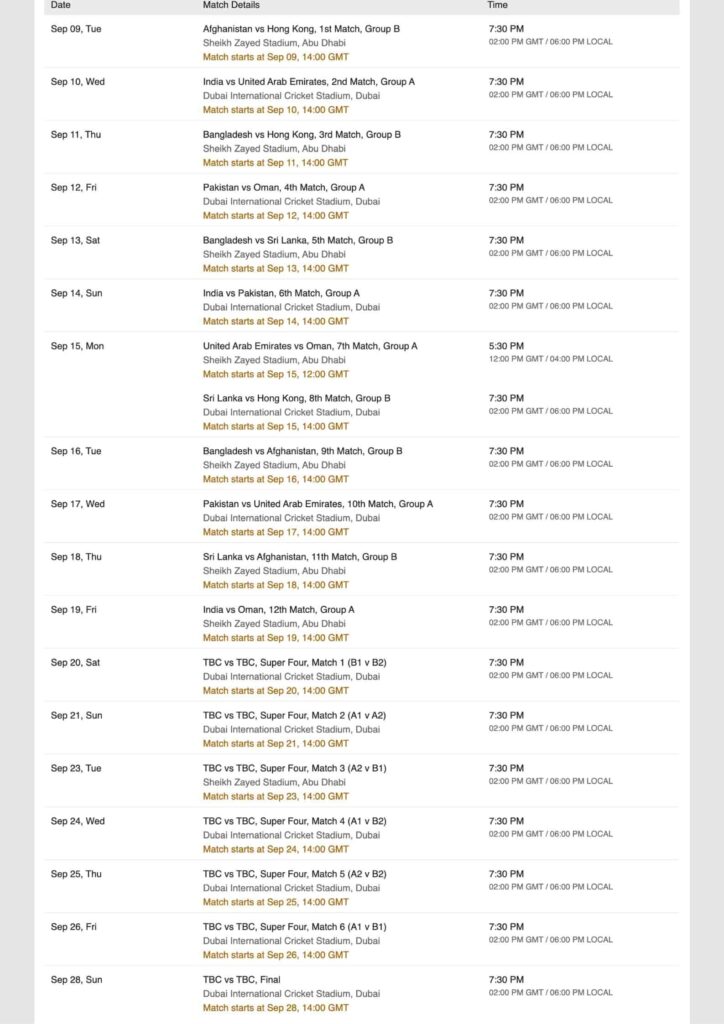Open India vs United Arab Emirates match link

308,82
